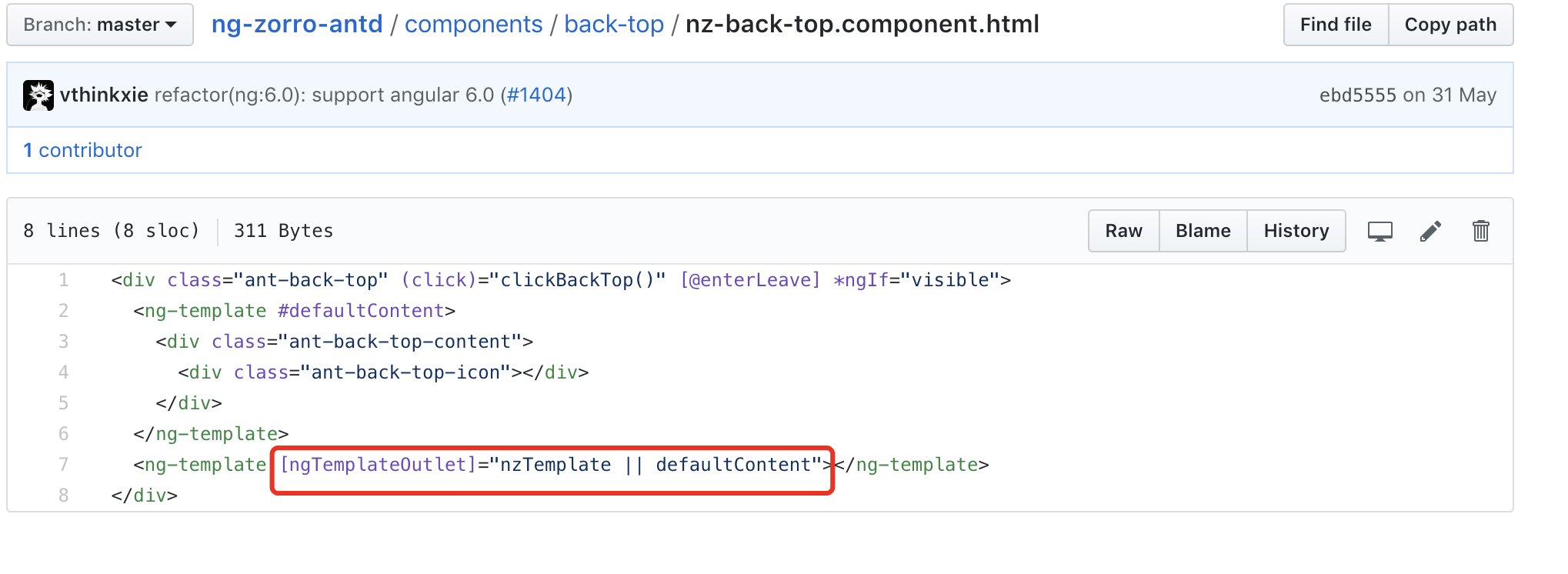
Task: Click the pencil icon to edit file
Action: coord(1430,232)
